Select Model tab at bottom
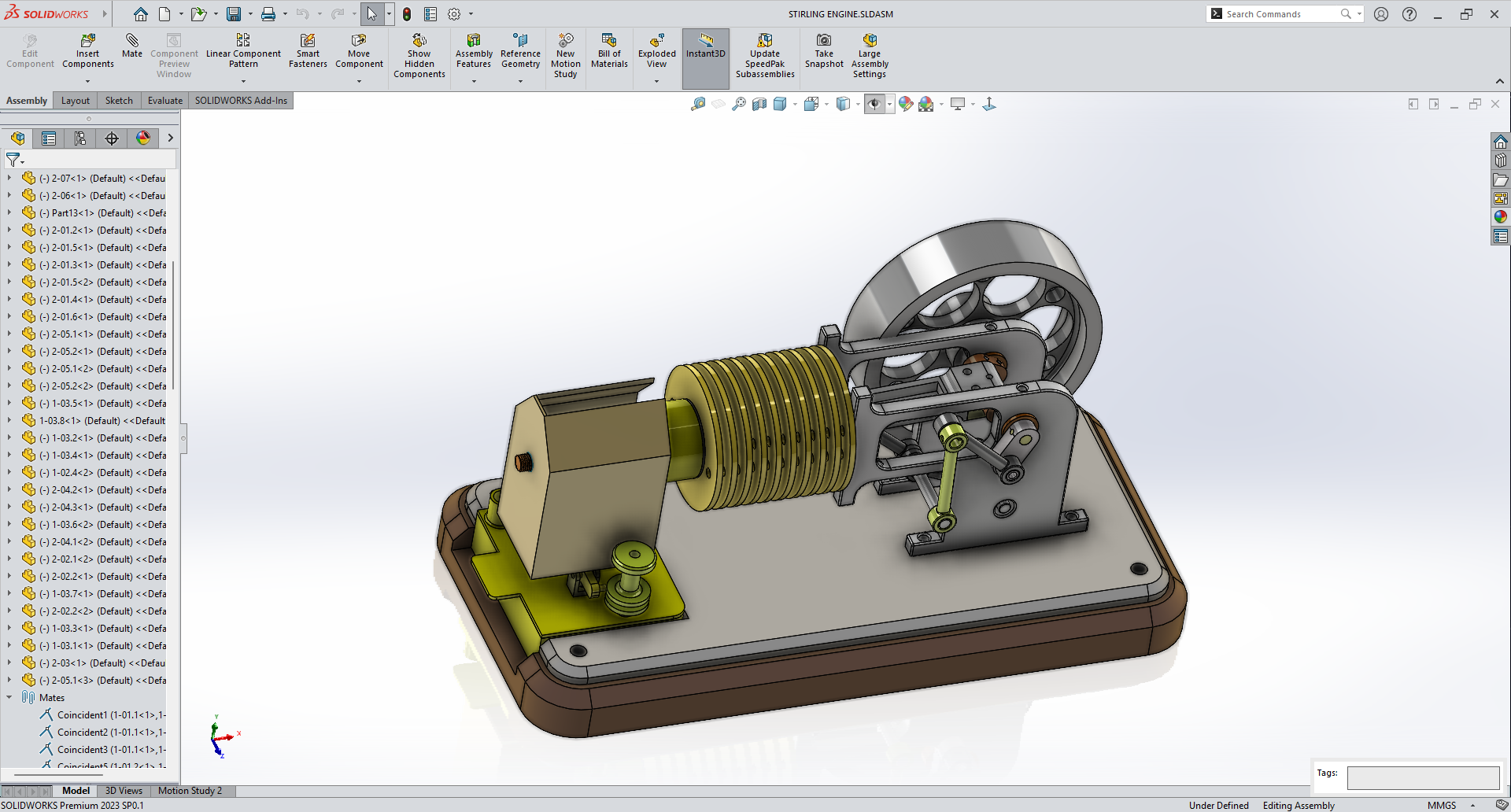The height and width of the screenshot is (812, 1511). tap(76, 791)
